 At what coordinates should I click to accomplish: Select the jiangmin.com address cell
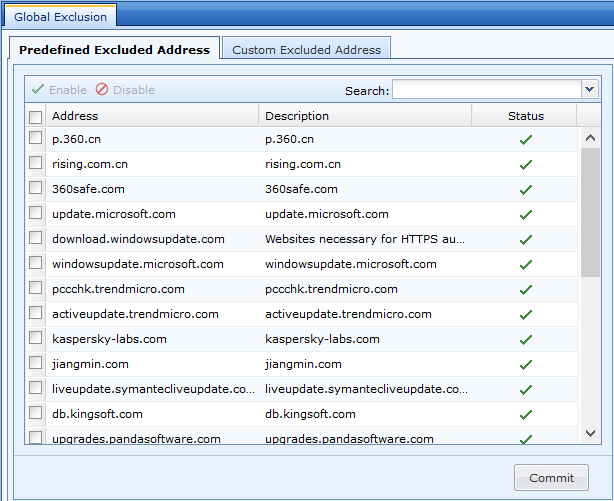pos(152,365)
